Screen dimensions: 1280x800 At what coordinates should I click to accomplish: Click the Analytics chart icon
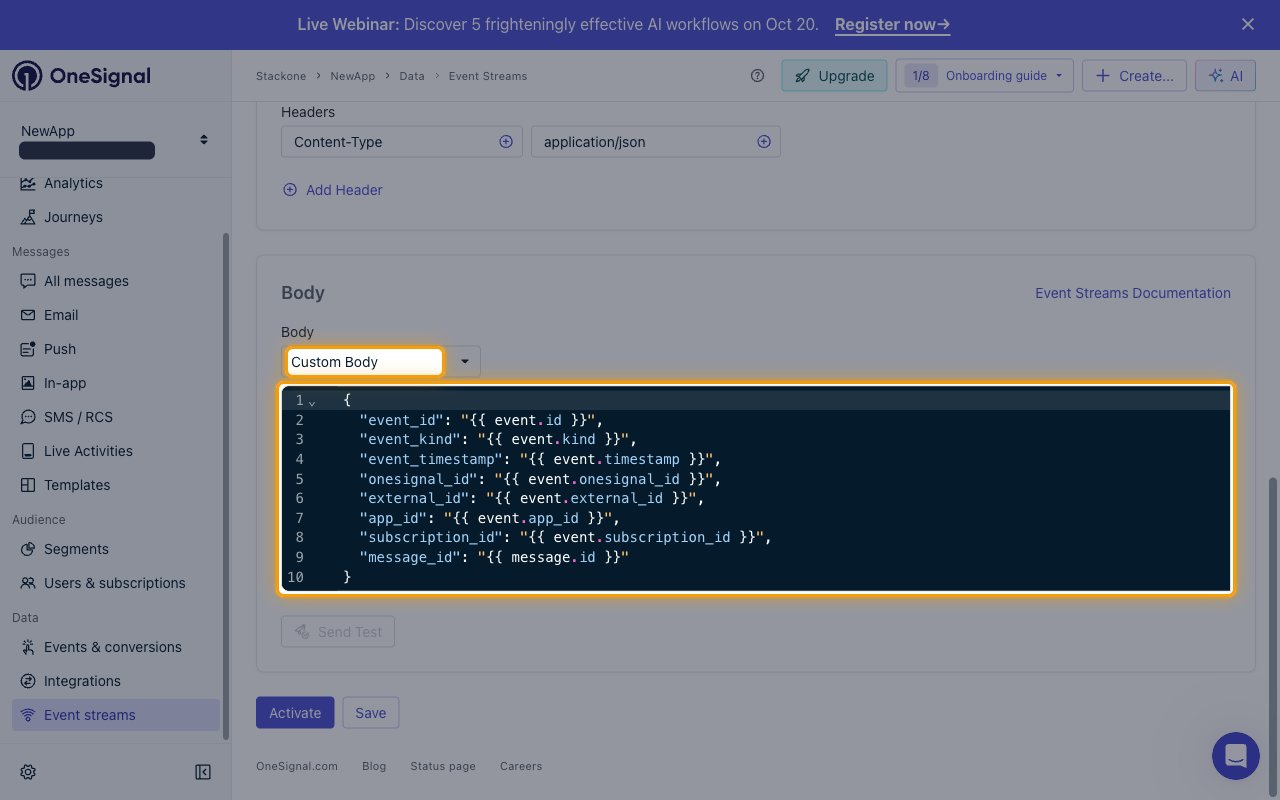click(28, 183)
